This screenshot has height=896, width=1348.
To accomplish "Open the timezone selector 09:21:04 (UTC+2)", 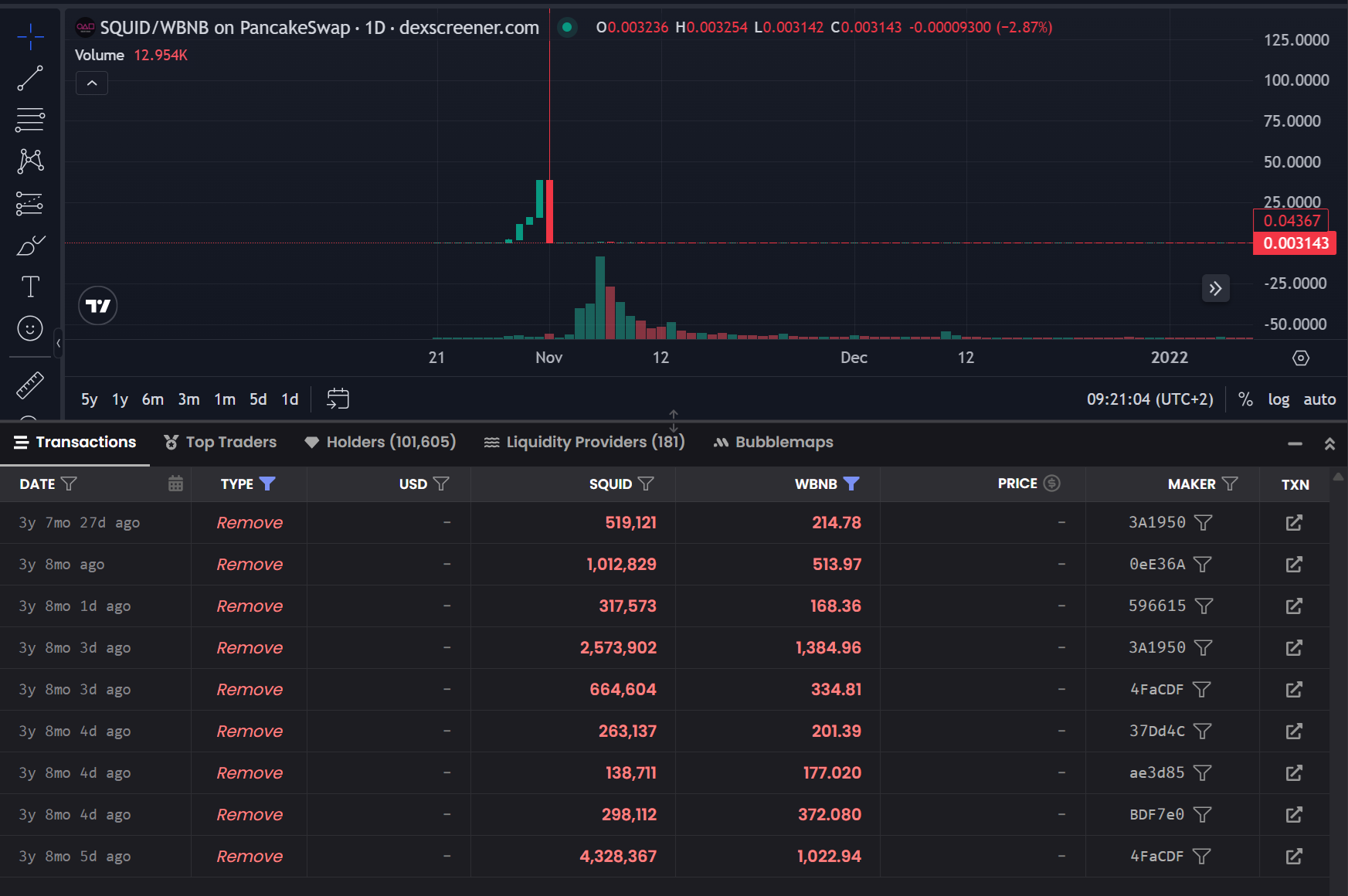I will coord(1149,399).
